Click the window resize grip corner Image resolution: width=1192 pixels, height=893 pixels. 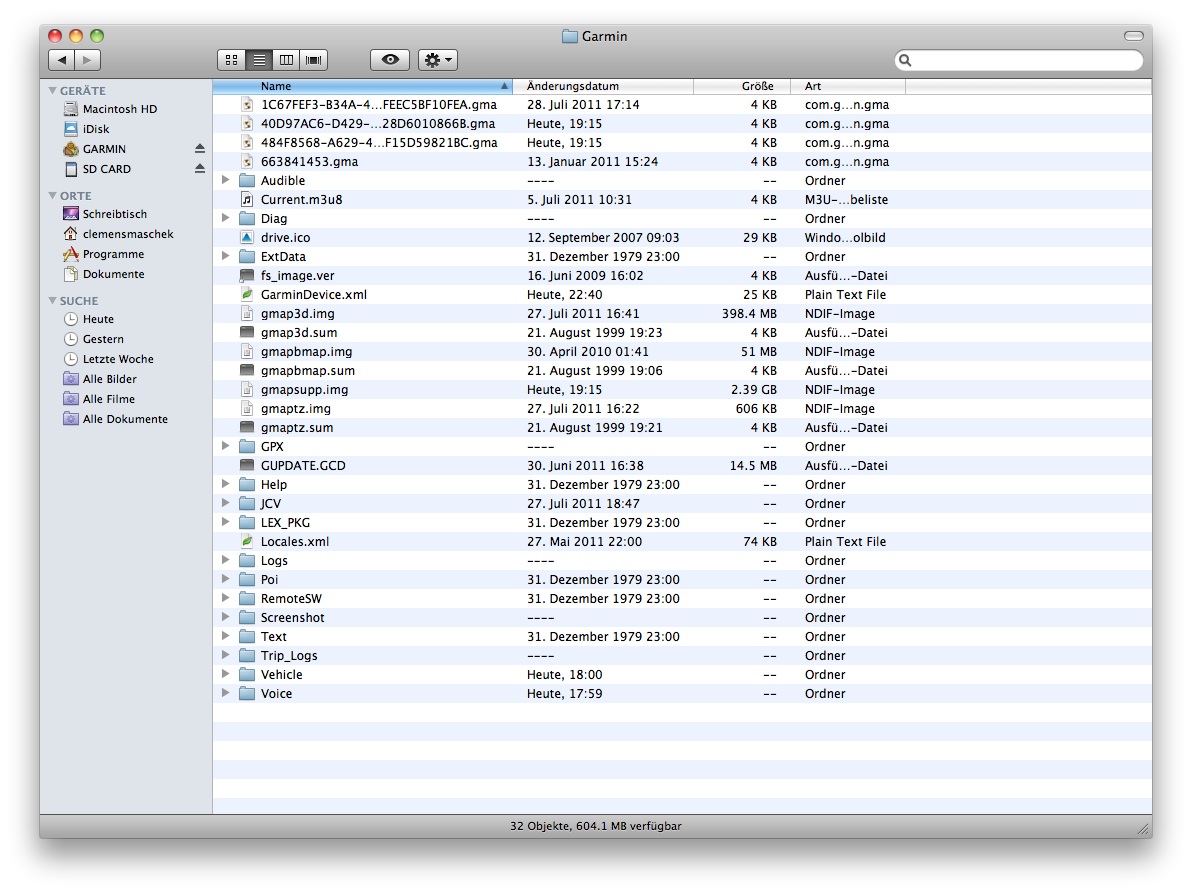1143,829
